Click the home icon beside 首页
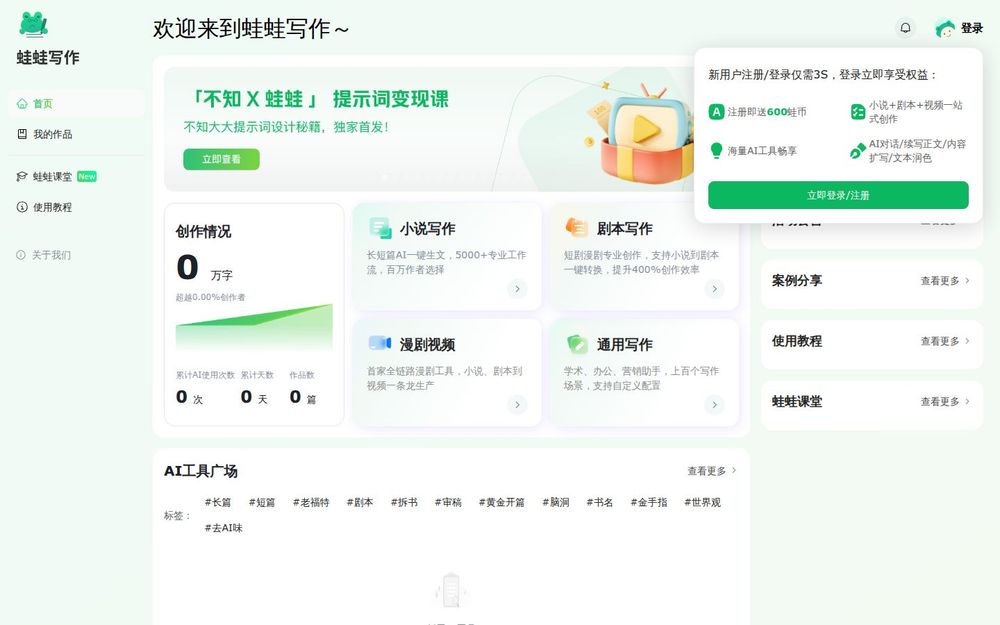This screenshot has width=1000, height=625. (22, 103)
